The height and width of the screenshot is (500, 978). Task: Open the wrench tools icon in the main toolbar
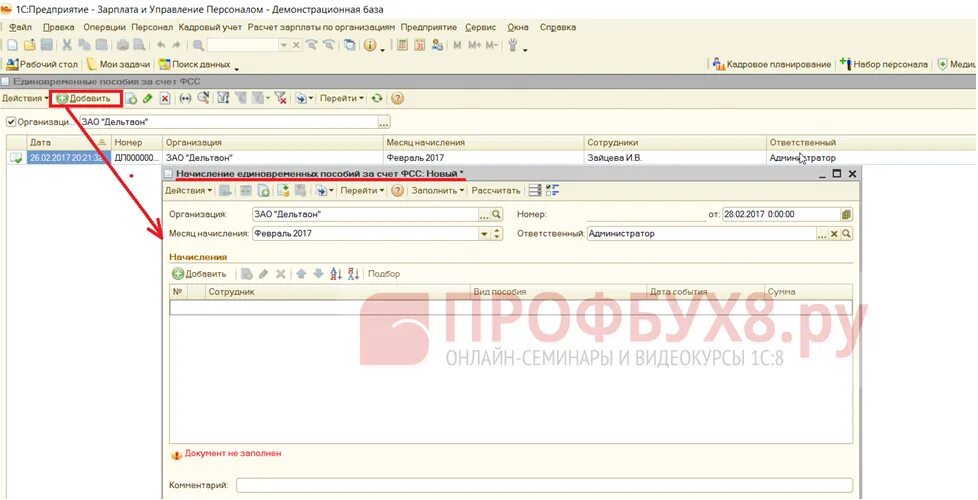pos(514,45)
